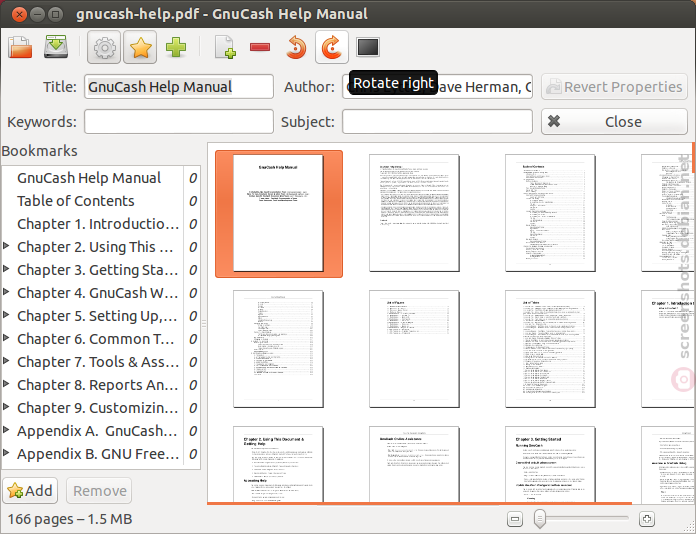This screenshot has width=696, height=534.
Task: Select the Table of Contents page thumbnail
Action: point(550,213)
